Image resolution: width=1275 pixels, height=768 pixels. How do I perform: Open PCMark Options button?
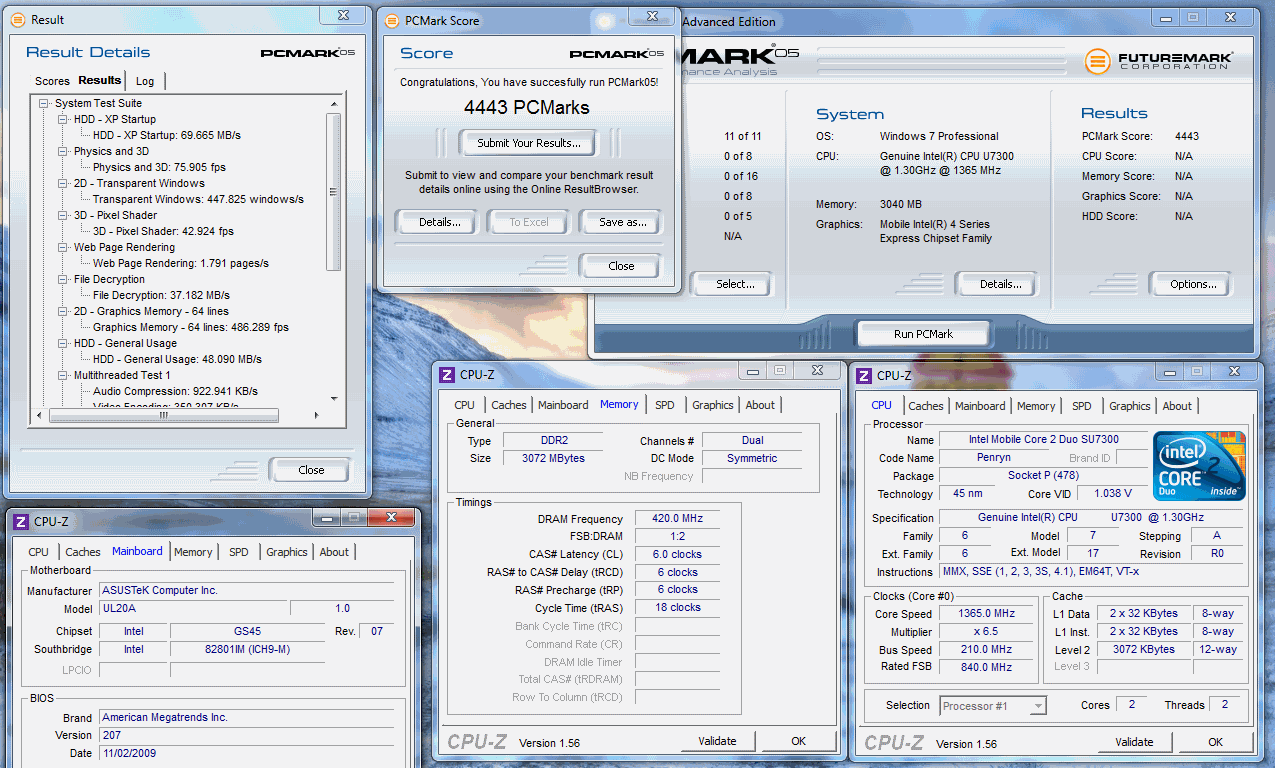tap(1192, 284)
